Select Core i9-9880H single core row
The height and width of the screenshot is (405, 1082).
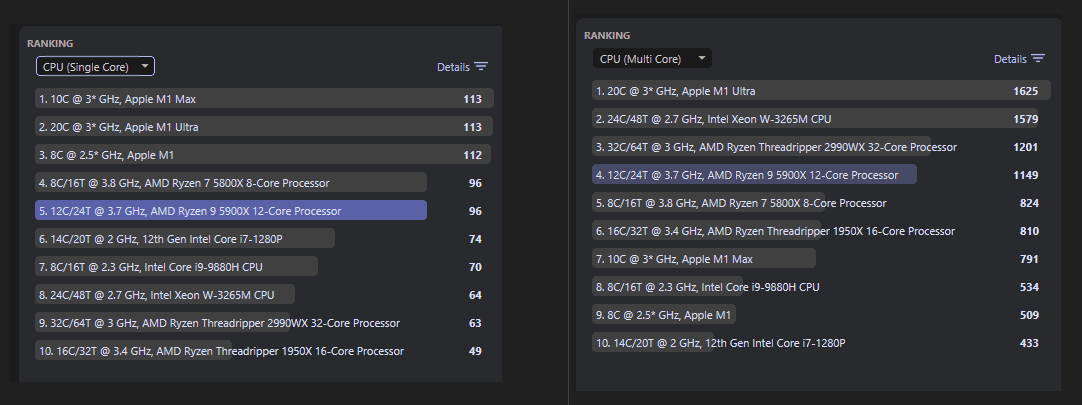point(264,267)
